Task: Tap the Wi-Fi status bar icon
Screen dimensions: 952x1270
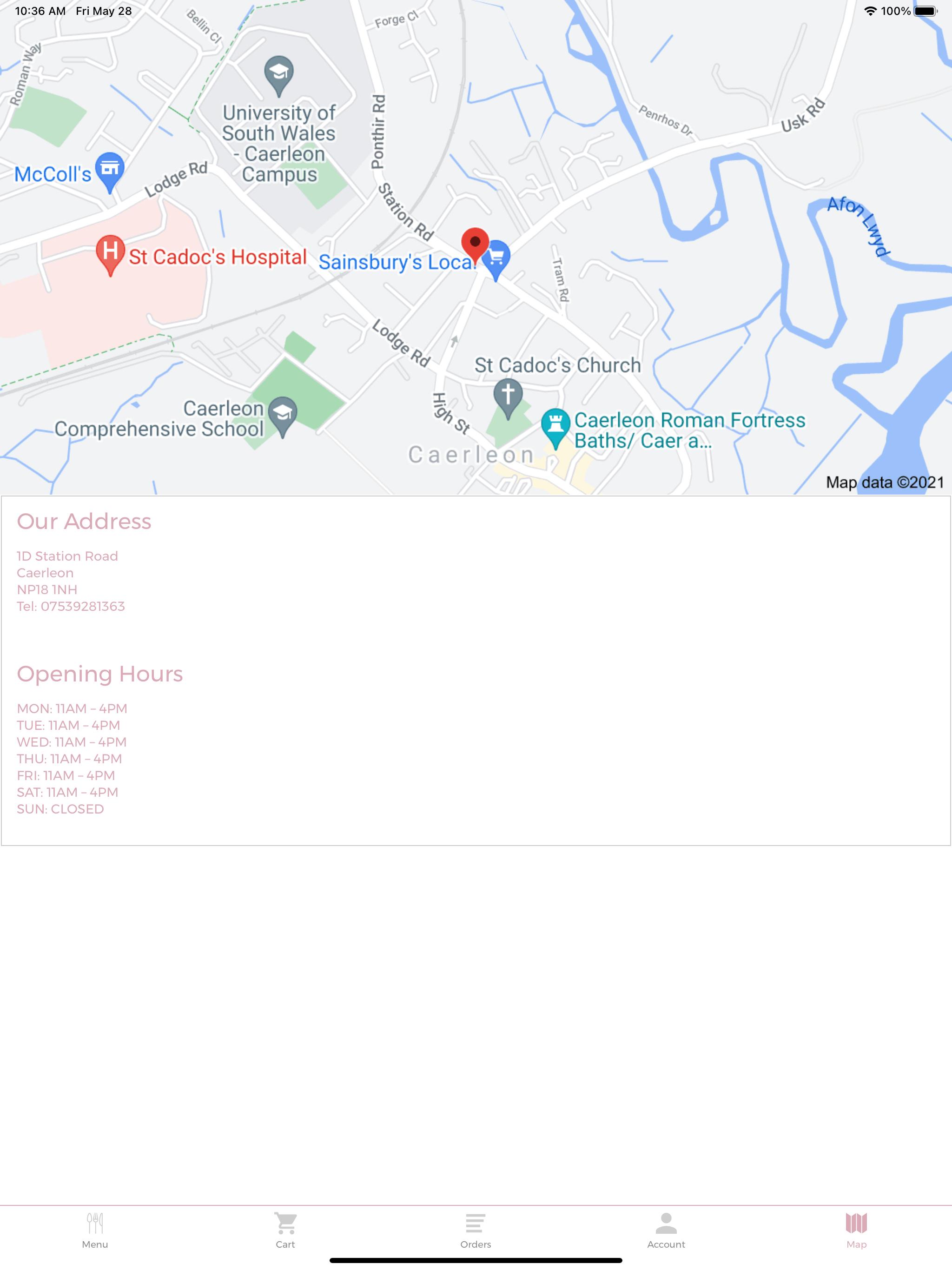Action: [x=870, y=11]
